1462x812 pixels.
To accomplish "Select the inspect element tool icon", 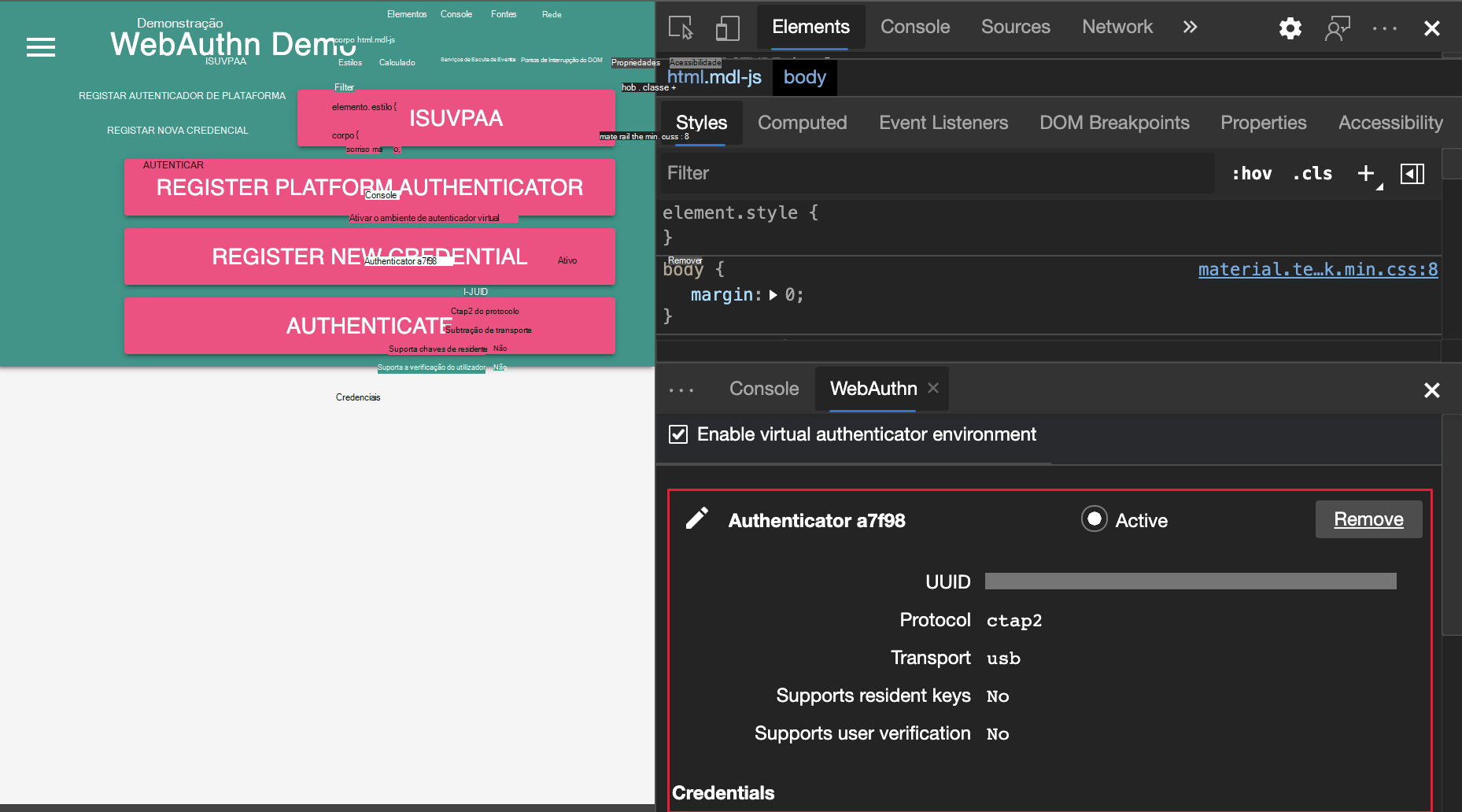I will pyautogui.click(x=681, y=28).
